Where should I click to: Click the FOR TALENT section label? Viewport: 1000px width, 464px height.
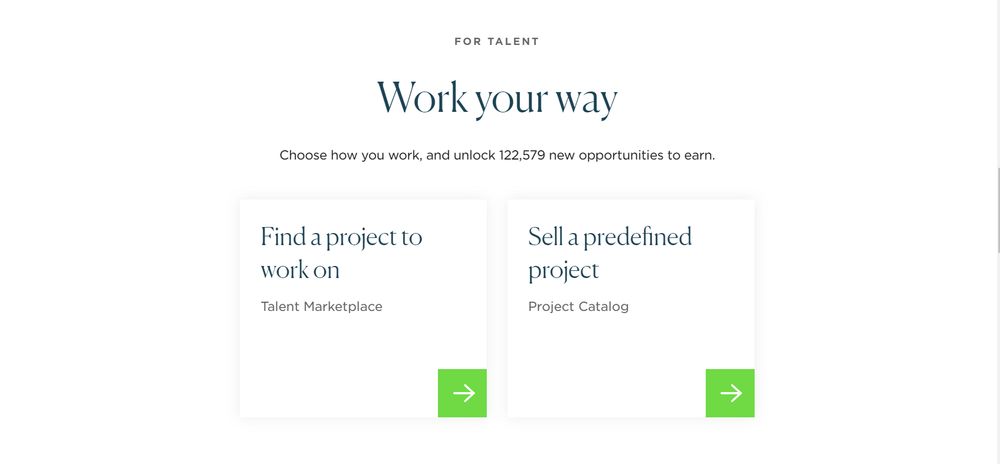[x=497, y=41]
